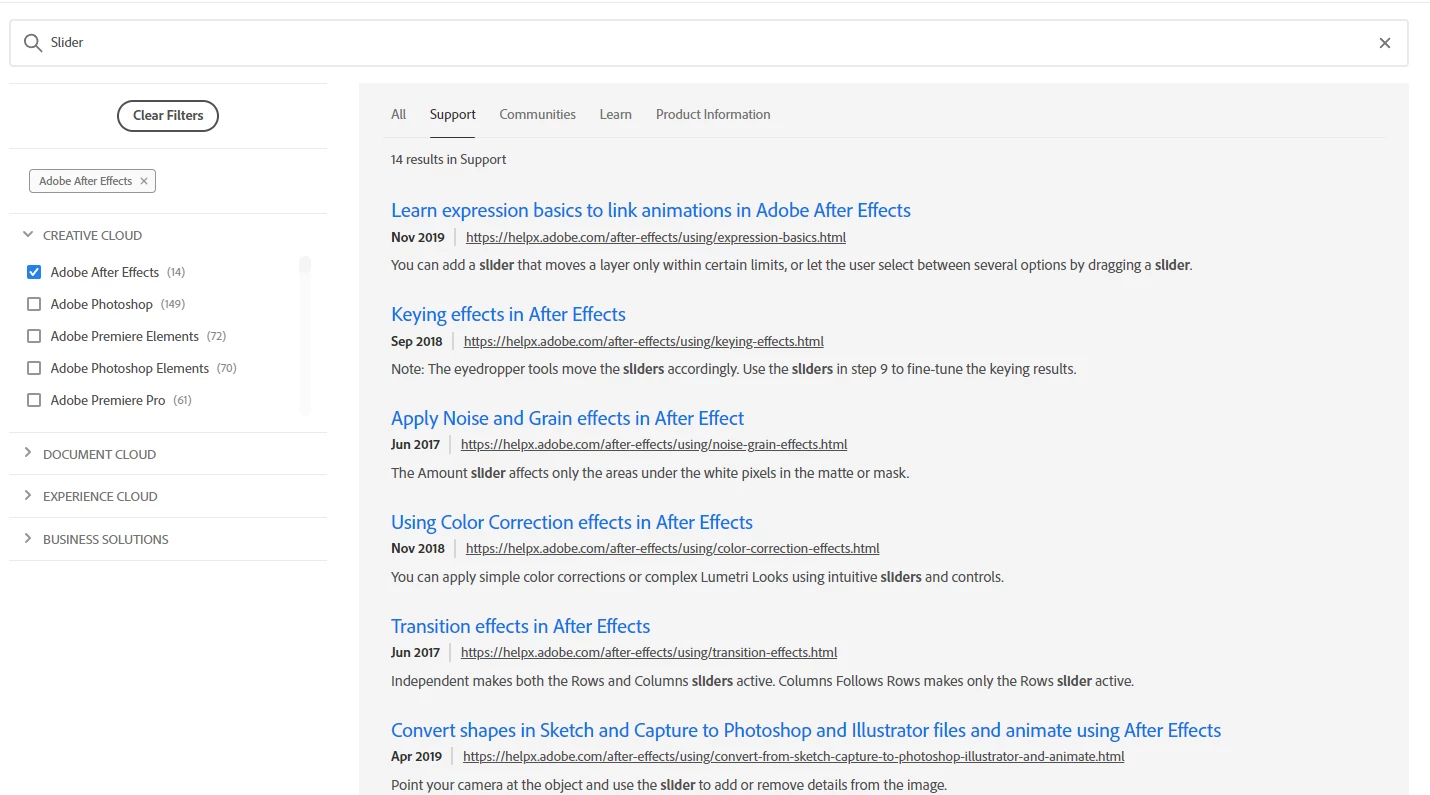This screenshot has width=1430, height=795.
Task: Tick the Adobe Photoshop Elements checkbox
Action: [34, 368]
